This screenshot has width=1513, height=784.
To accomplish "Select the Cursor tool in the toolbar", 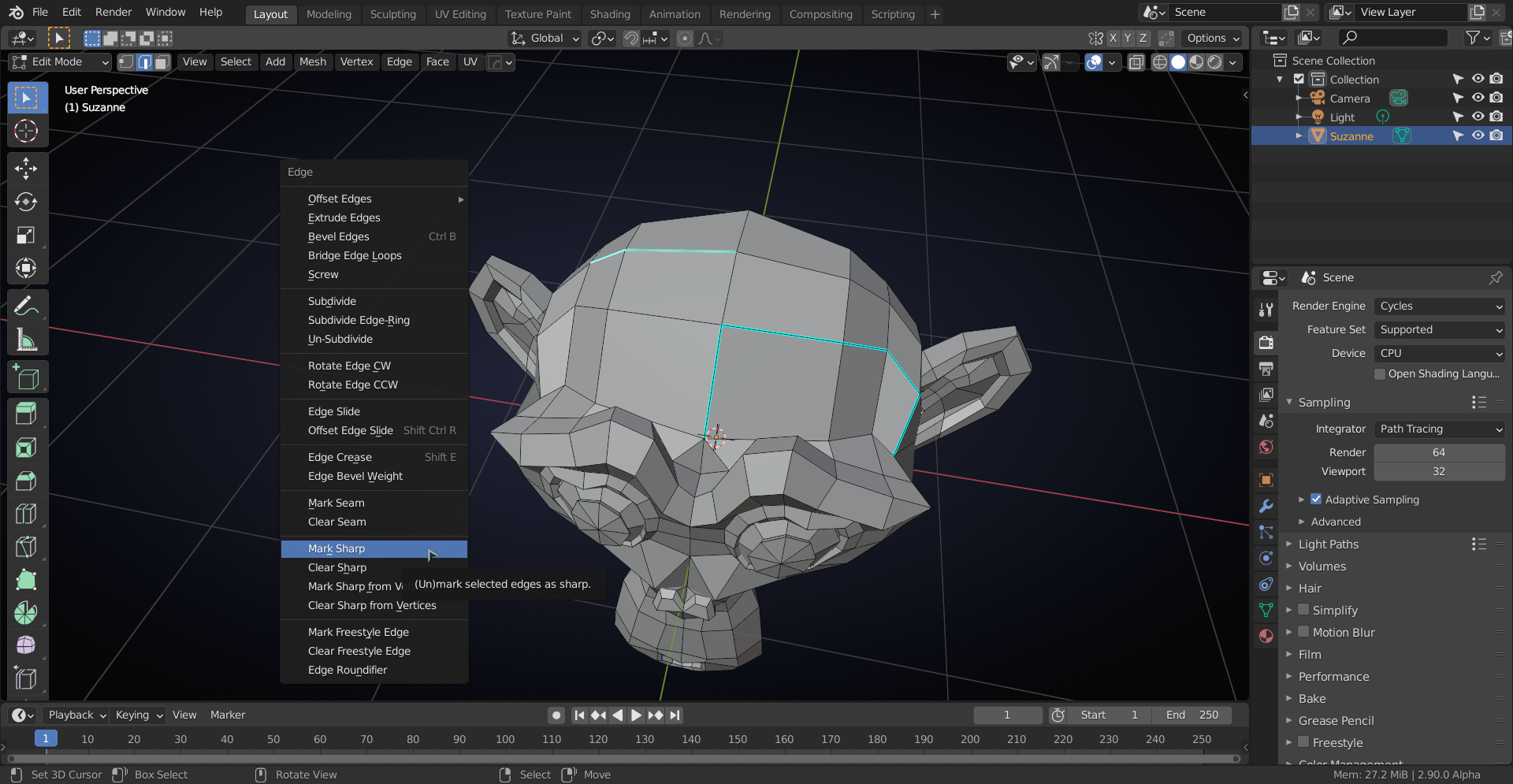I will click(26, 131).
